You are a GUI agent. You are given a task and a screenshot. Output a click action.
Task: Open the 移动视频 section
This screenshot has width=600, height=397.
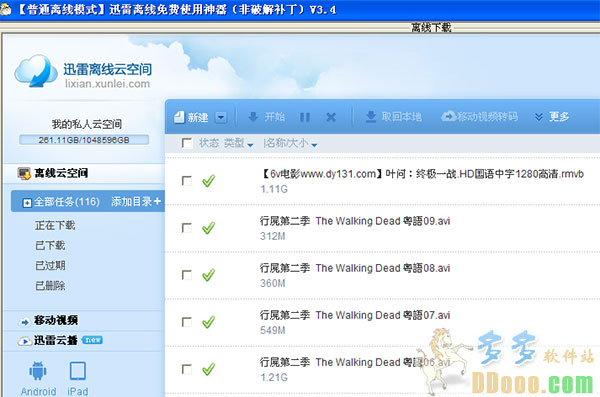pos(56,320)
